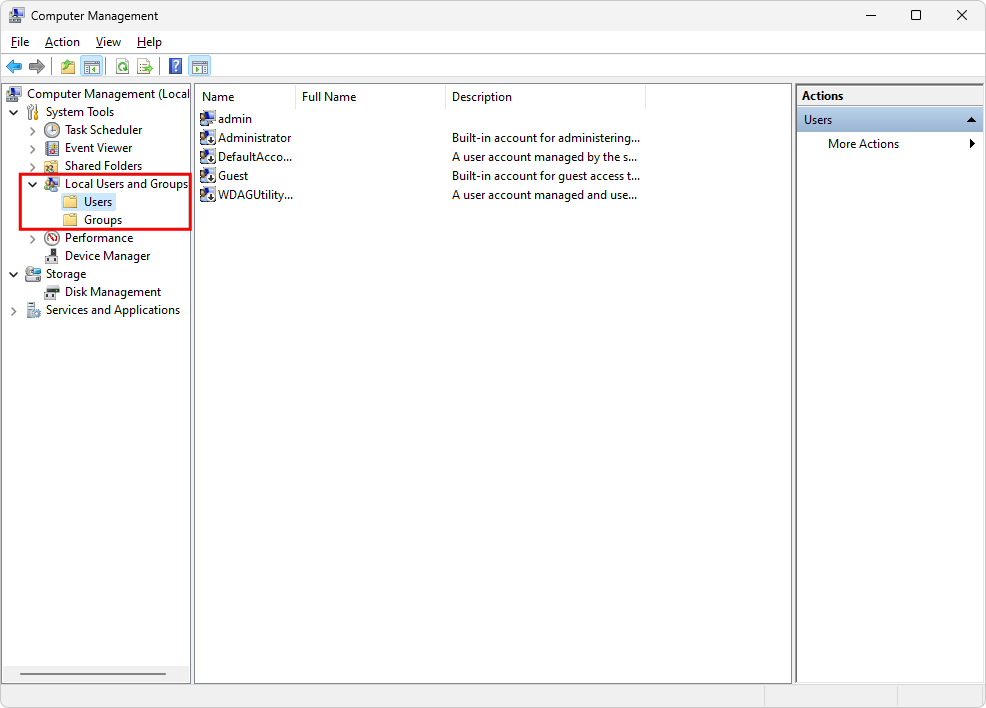This screenshot has height=708, width=986.
Task: Expand the Event Viewer node
Action: 33,149
